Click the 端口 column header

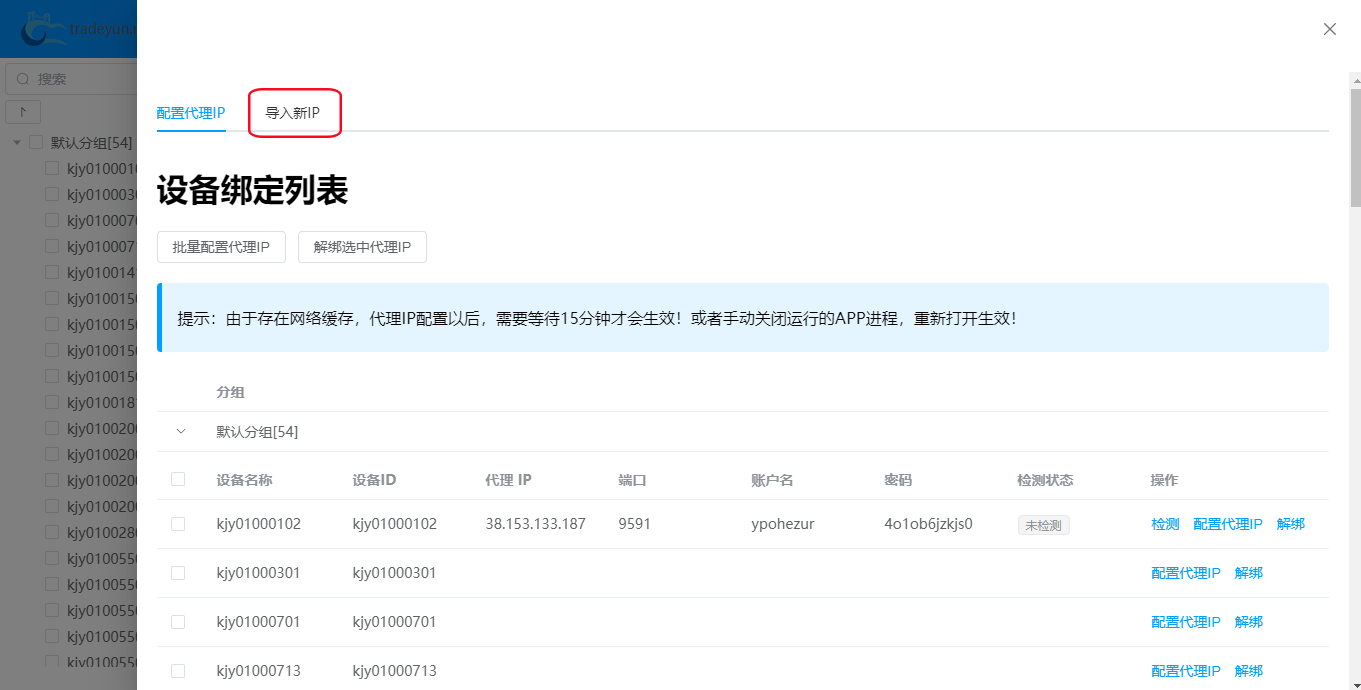click(632, 480)
